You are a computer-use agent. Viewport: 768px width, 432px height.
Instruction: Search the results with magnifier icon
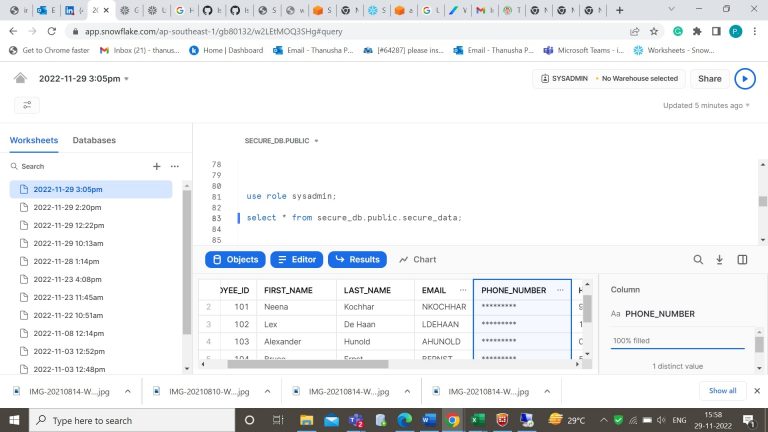tap(698, 259)
